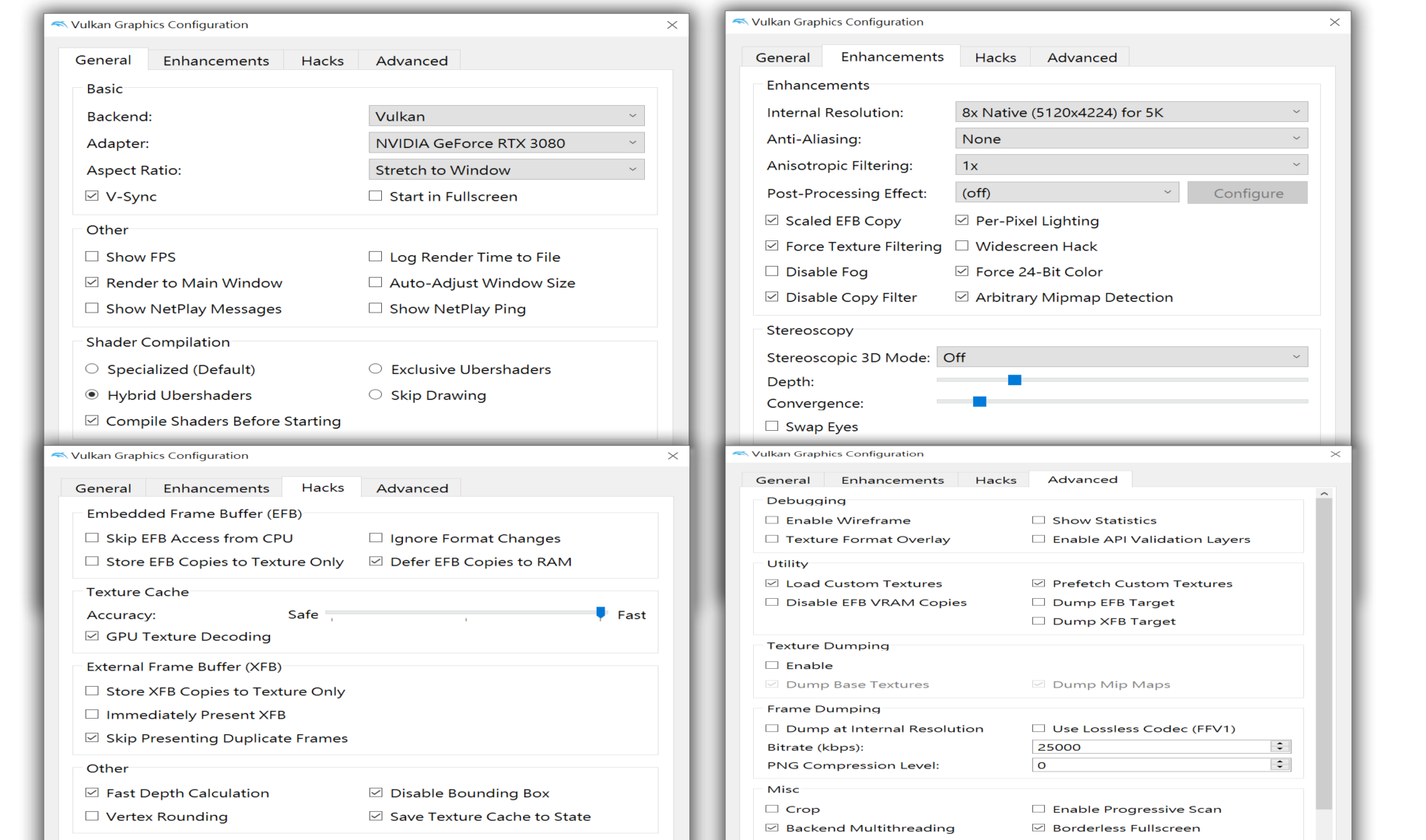Click the Dolphin icon in top-right window title

pos(740,22)
